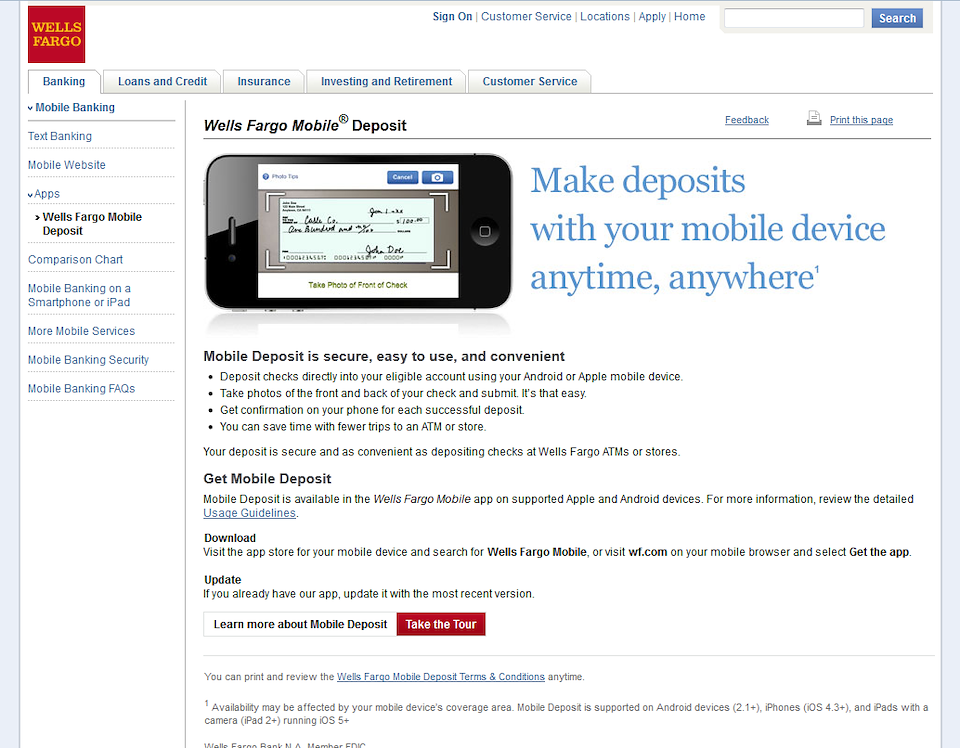The image size is (960, 748).
Task: Open the Locations link
Action: (x=605, y=17)
